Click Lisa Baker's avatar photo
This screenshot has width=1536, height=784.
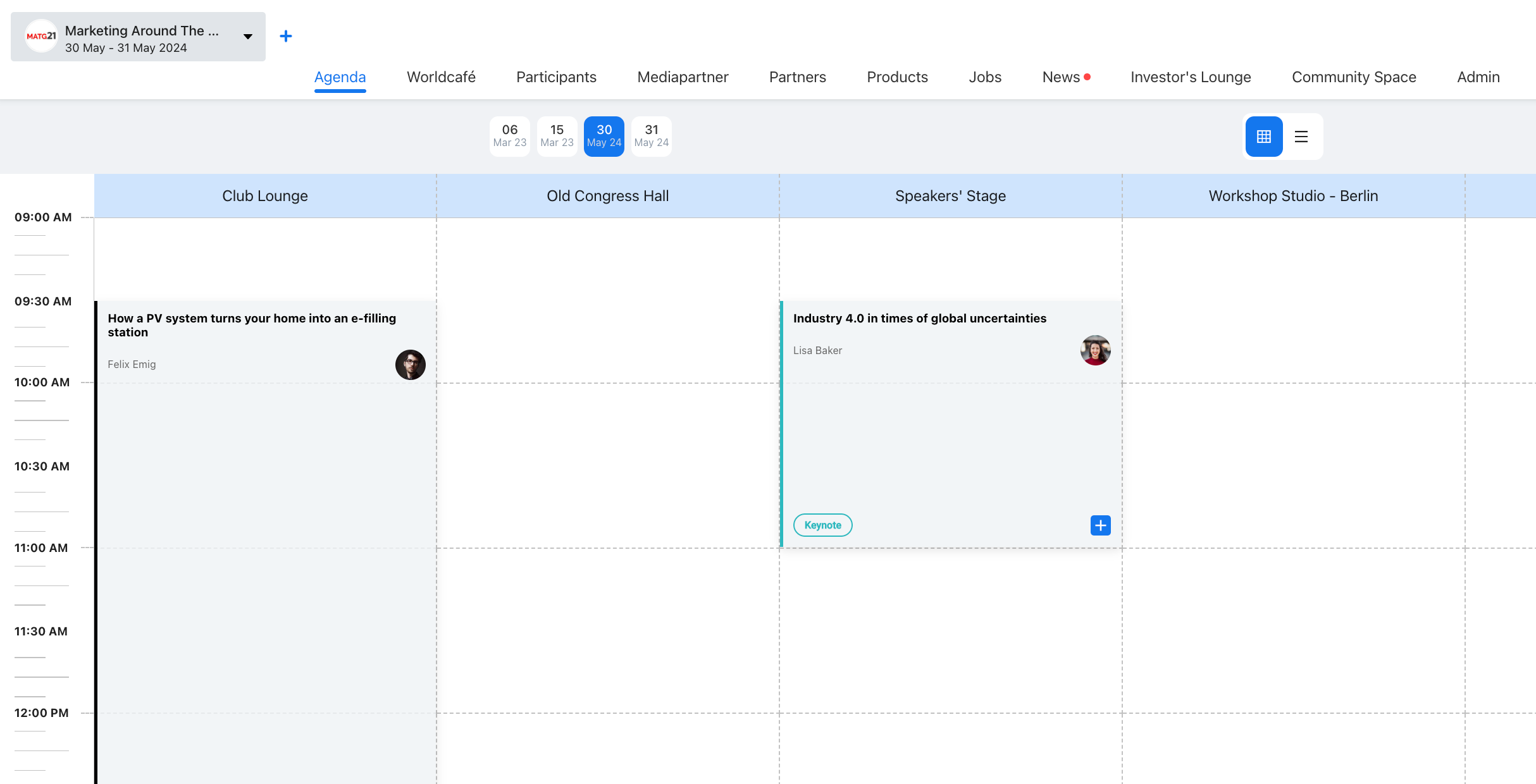click(1095, 350)
